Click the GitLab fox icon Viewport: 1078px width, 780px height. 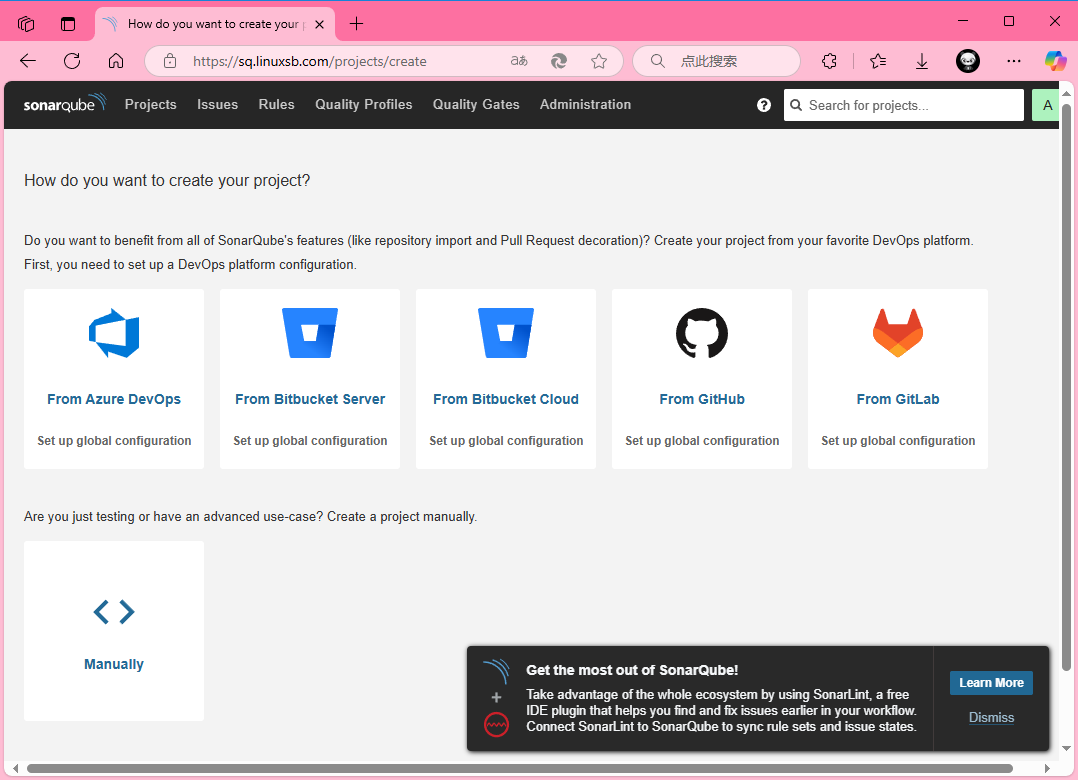click(898, 333)
